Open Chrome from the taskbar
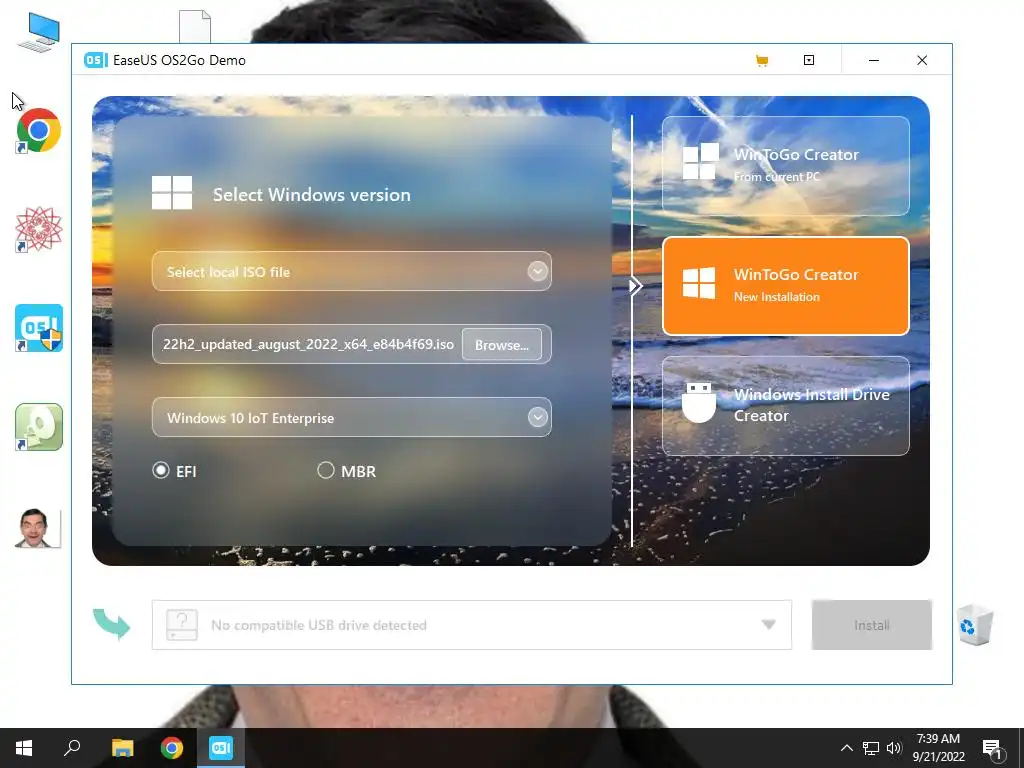The image size is (1024, 768). 172,748
